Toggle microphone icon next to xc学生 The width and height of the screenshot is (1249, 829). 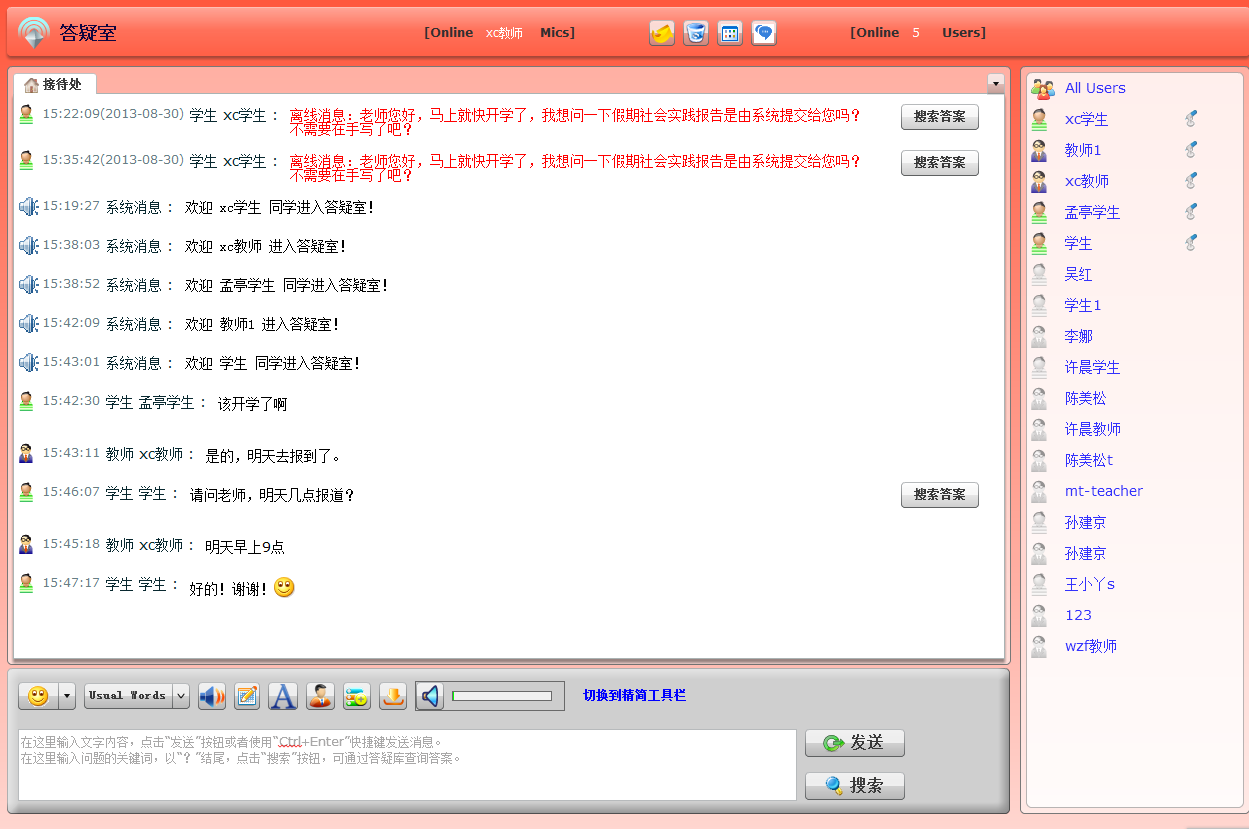point(1190,119)
